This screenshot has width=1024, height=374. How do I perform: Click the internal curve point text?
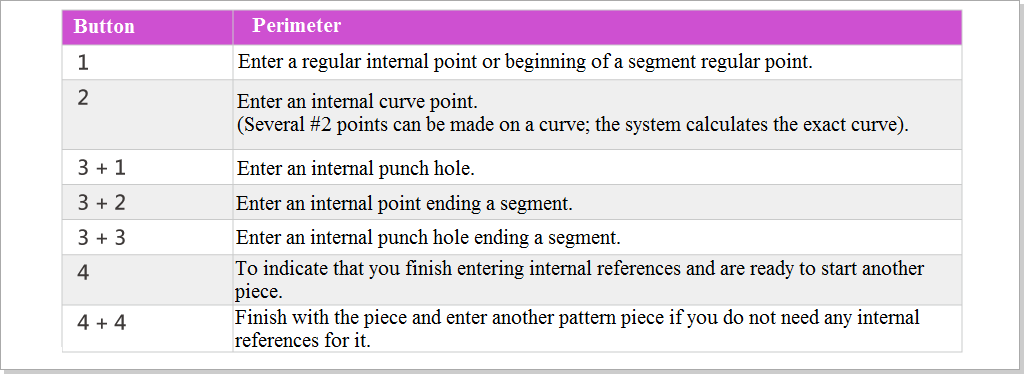(357, 102)
